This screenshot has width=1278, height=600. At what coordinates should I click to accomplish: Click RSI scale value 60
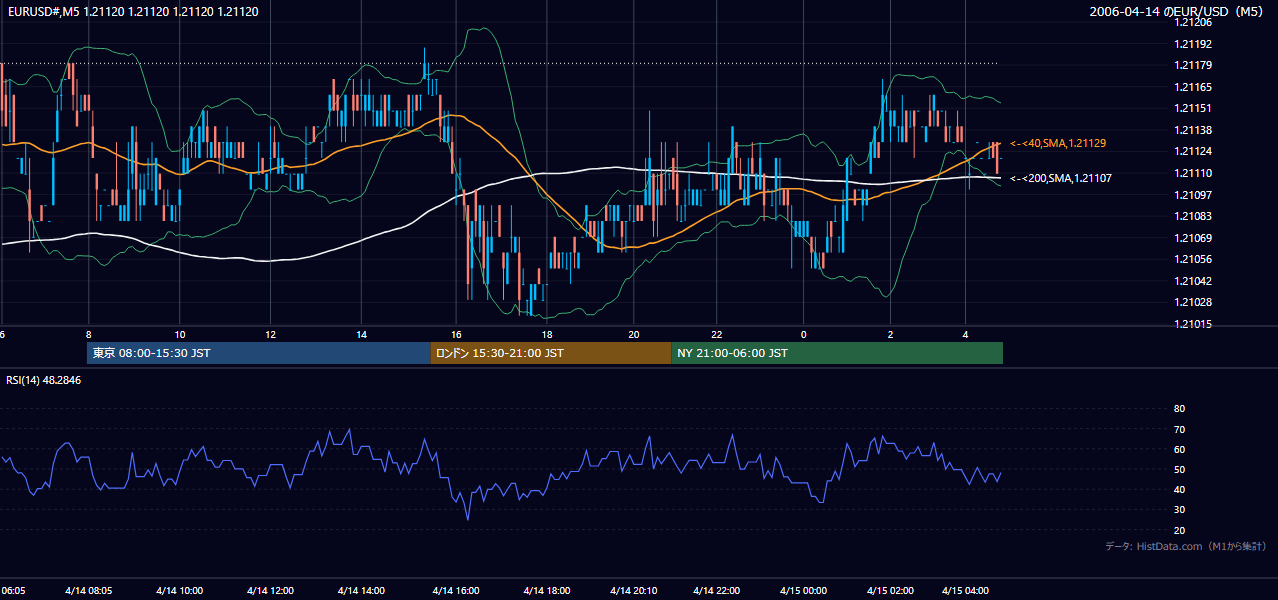(1180, 449)
